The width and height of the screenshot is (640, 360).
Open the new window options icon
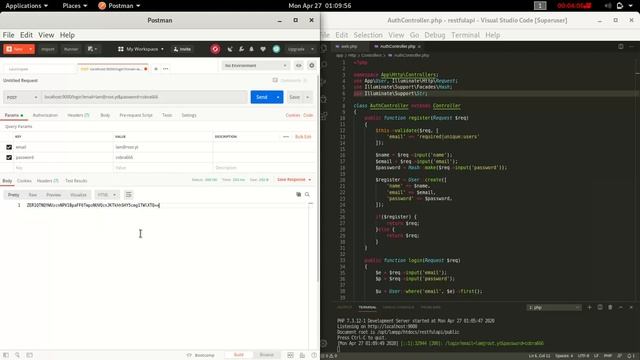[92, 49]
